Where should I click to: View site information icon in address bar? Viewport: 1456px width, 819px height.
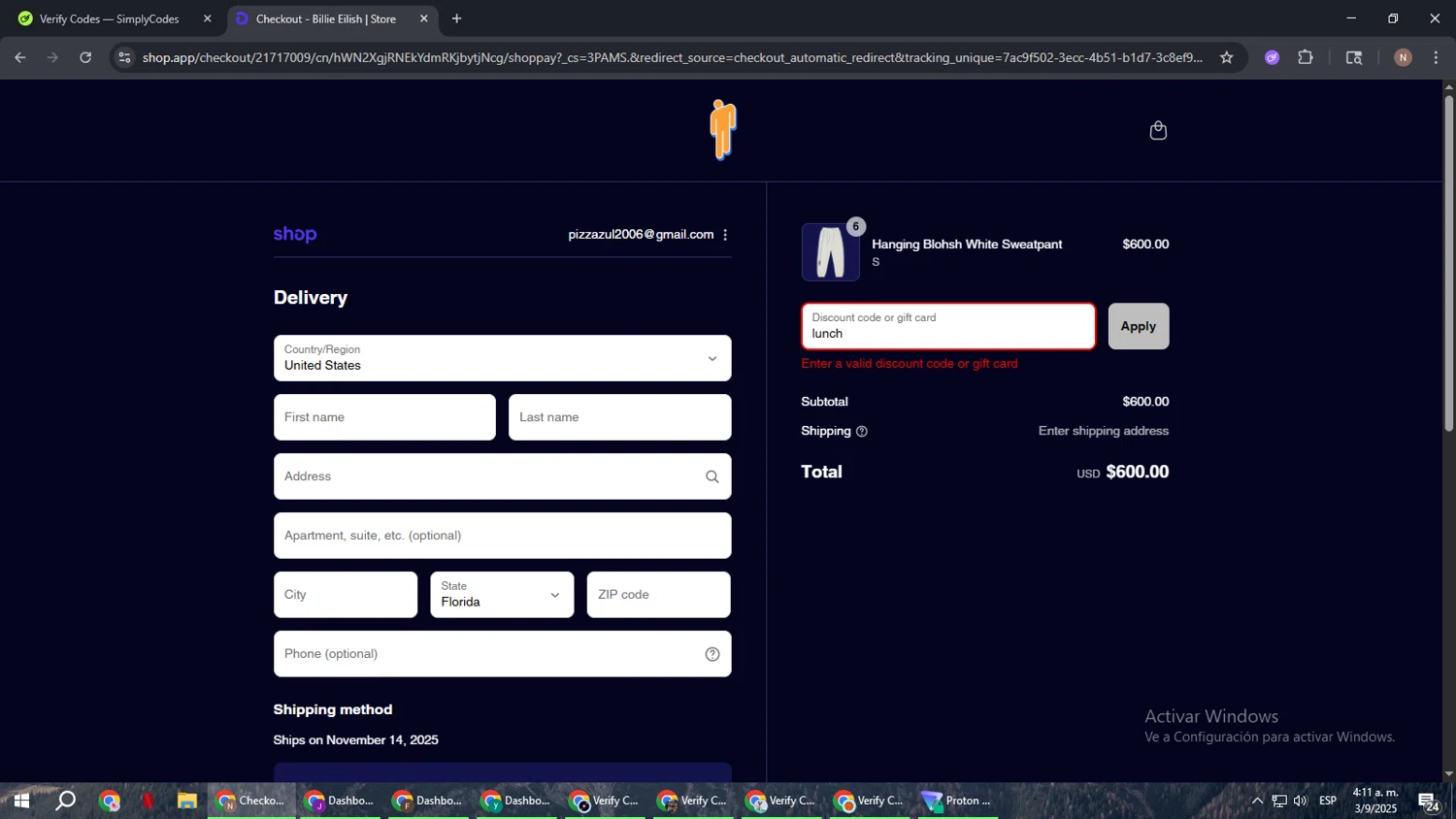point(124,57)
